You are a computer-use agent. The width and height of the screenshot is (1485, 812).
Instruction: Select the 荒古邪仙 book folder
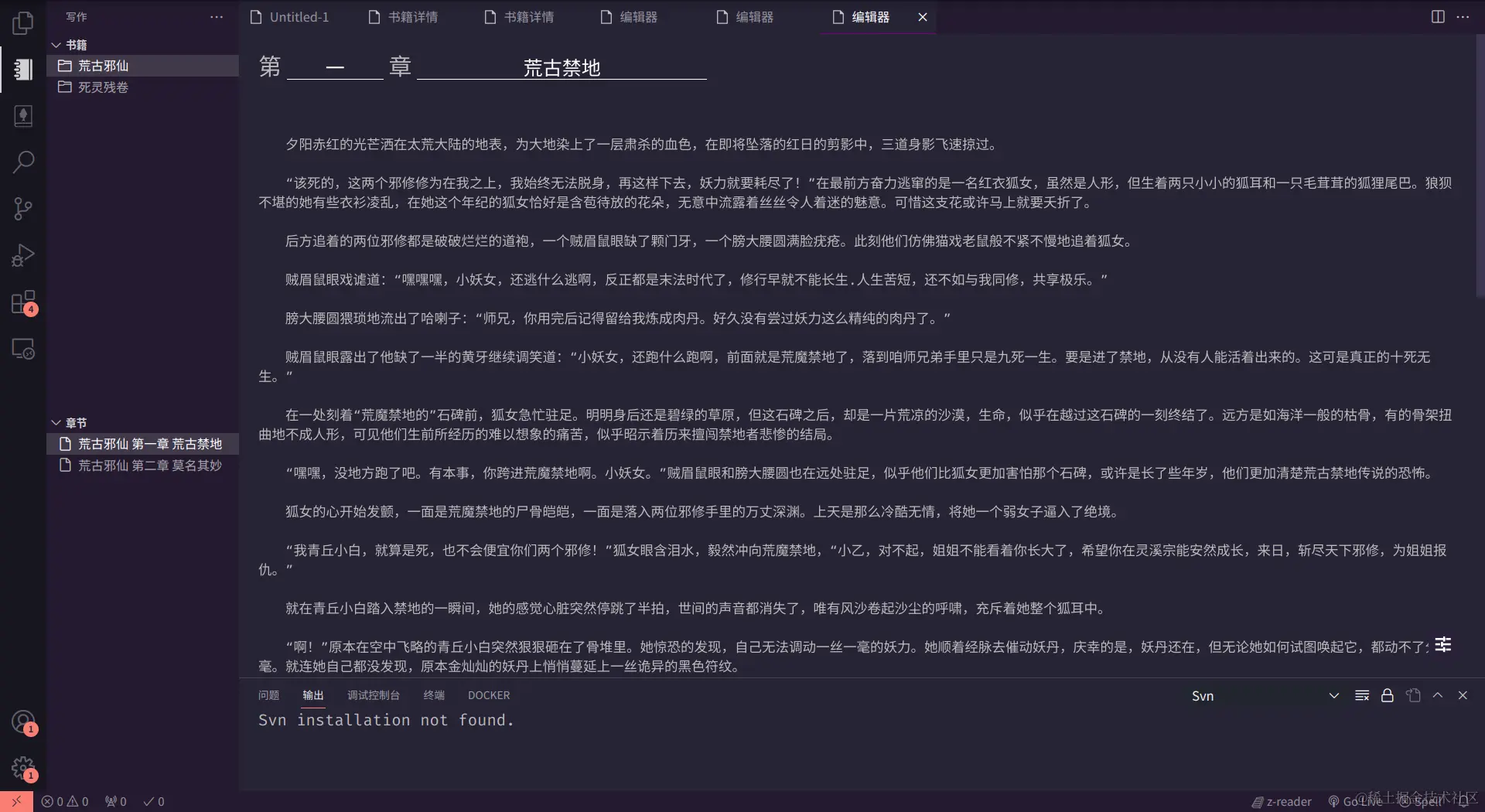point(143,66)
